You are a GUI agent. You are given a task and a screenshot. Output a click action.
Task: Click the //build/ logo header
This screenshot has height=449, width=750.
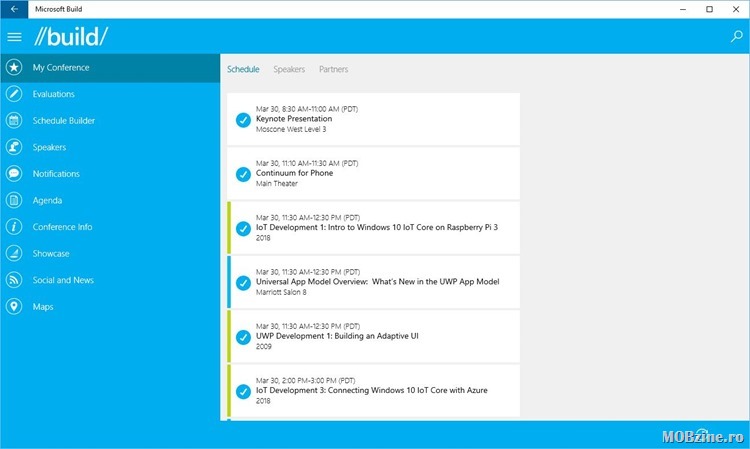tap(71, 36)
